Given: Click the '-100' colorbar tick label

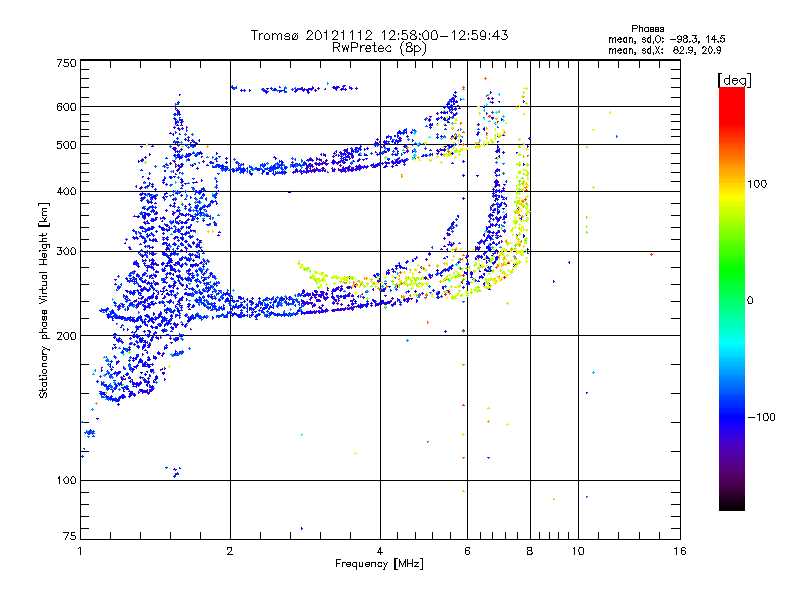Looking at the screenshot, I should coord(761,417).
